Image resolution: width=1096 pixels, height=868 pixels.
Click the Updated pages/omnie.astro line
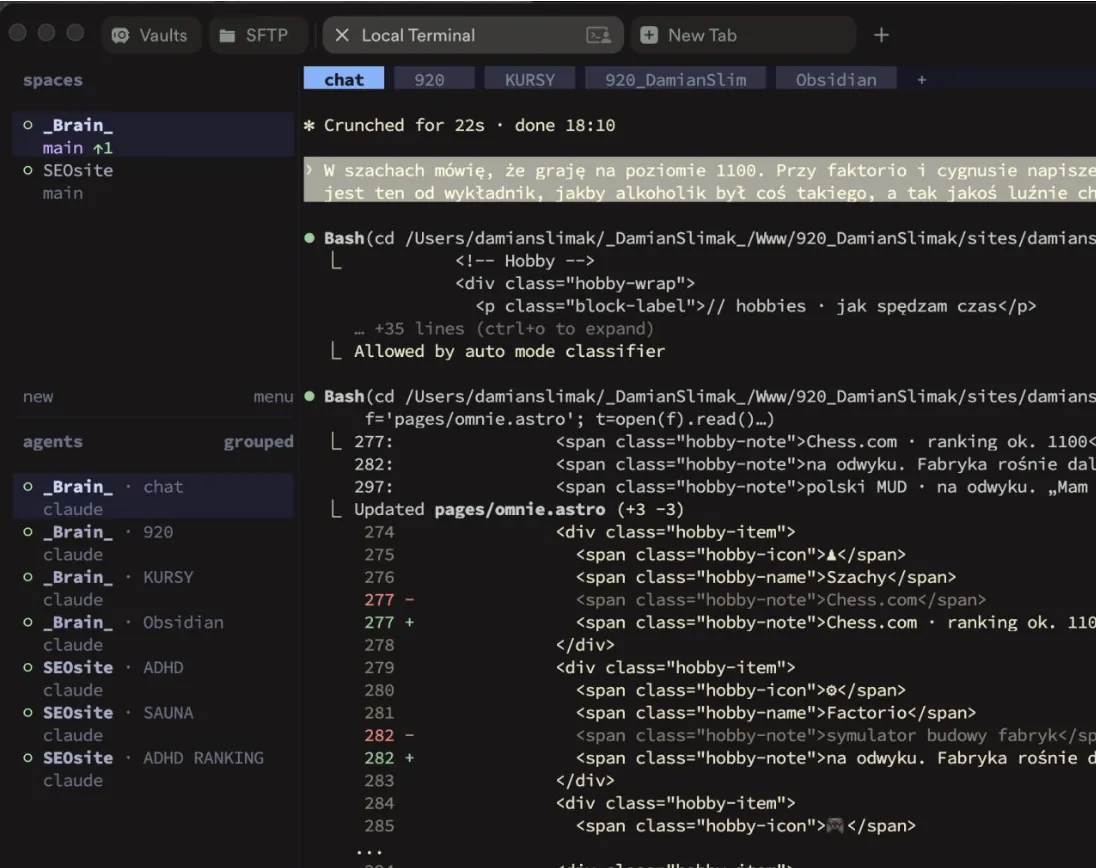tap(519, 509)
